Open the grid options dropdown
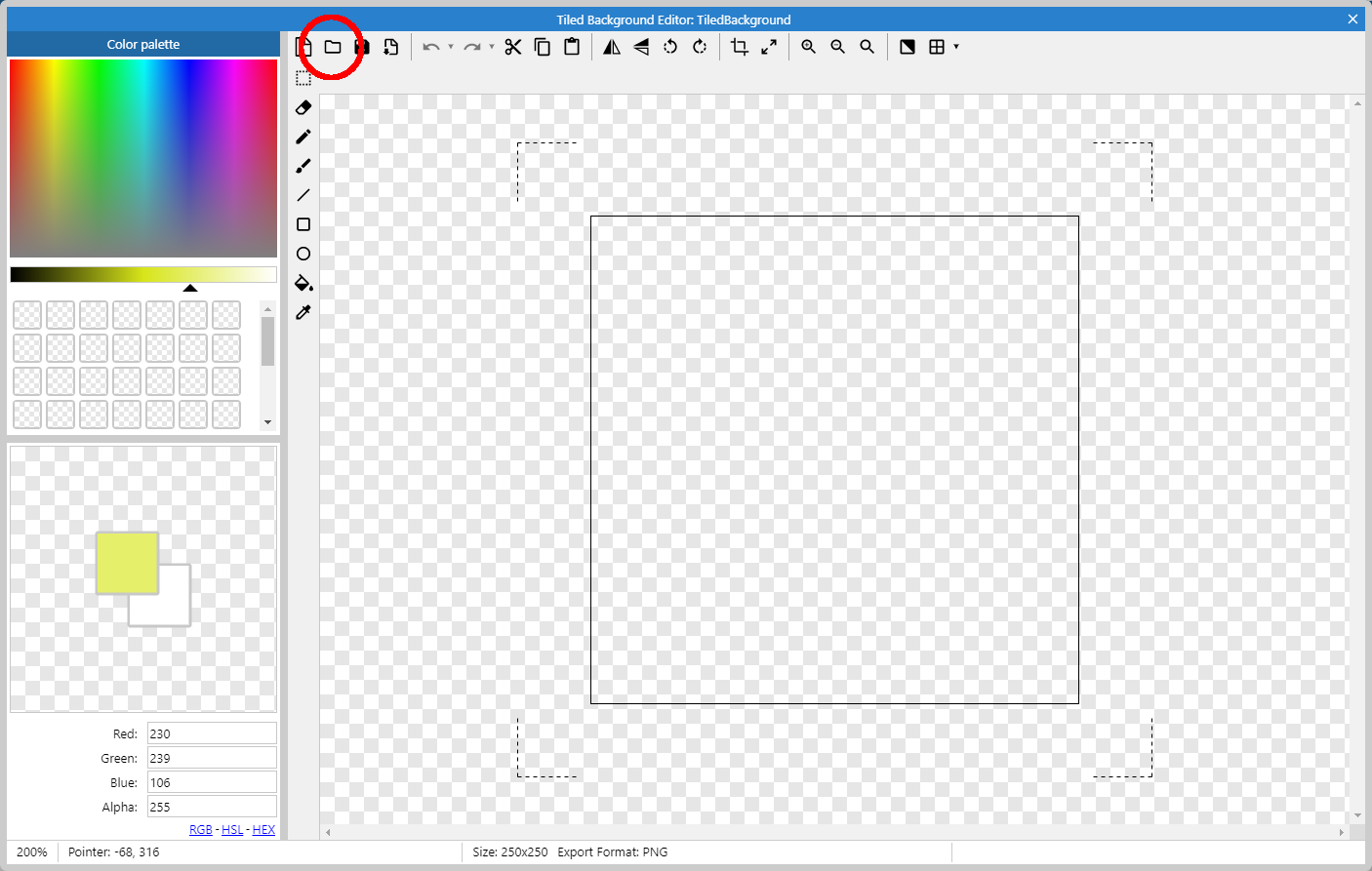Viewport: 1372px width, 871px height. (x=954, y=46)
